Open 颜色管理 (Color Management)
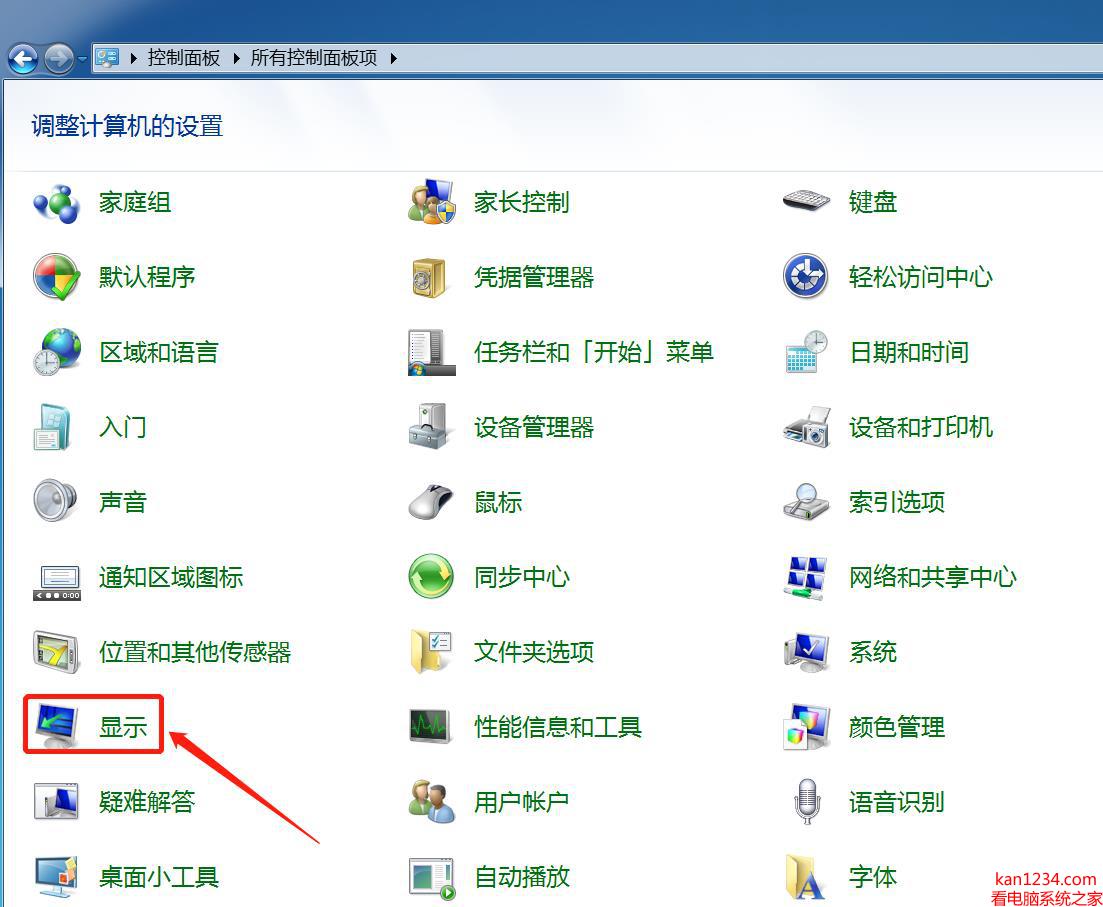 [896, 727]
